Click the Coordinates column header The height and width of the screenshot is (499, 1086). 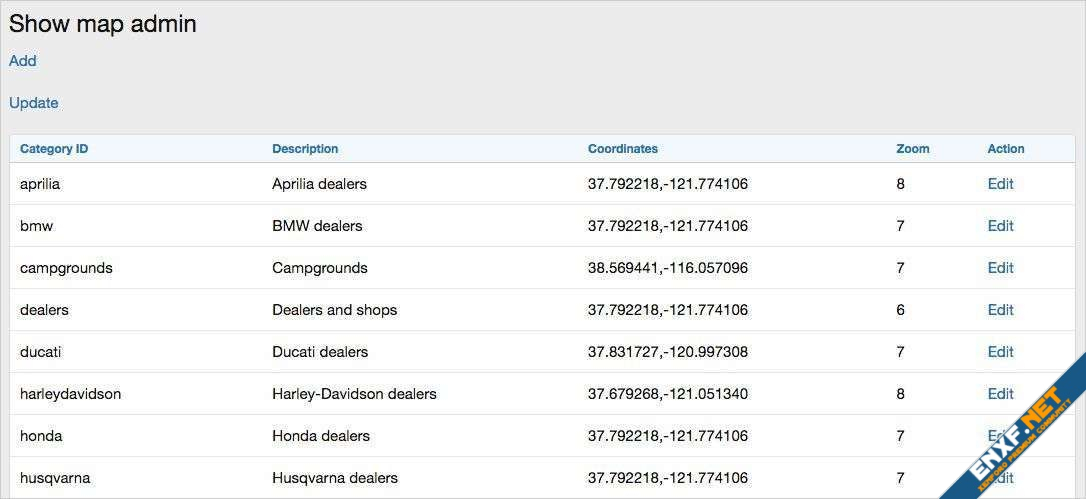(623, 149)
